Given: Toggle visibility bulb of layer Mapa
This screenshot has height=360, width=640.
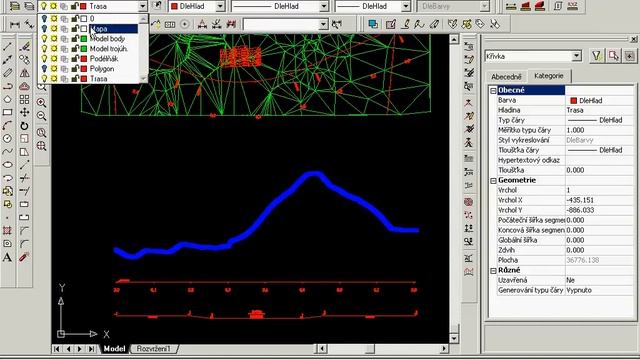Looking at the screenshot, I should pos(44,29).
